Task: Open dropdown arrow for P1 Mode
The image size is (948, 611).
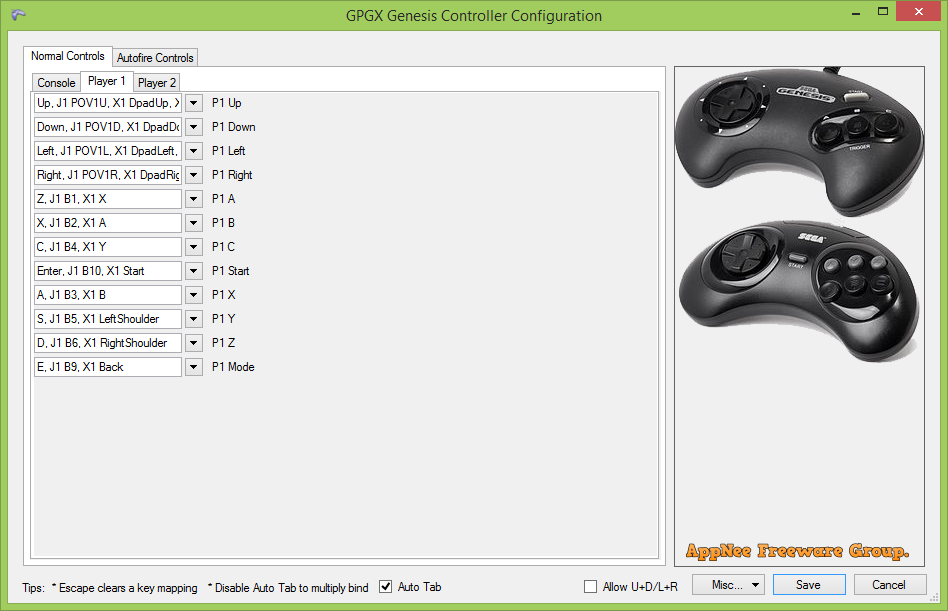Action: tap(193, 367)
